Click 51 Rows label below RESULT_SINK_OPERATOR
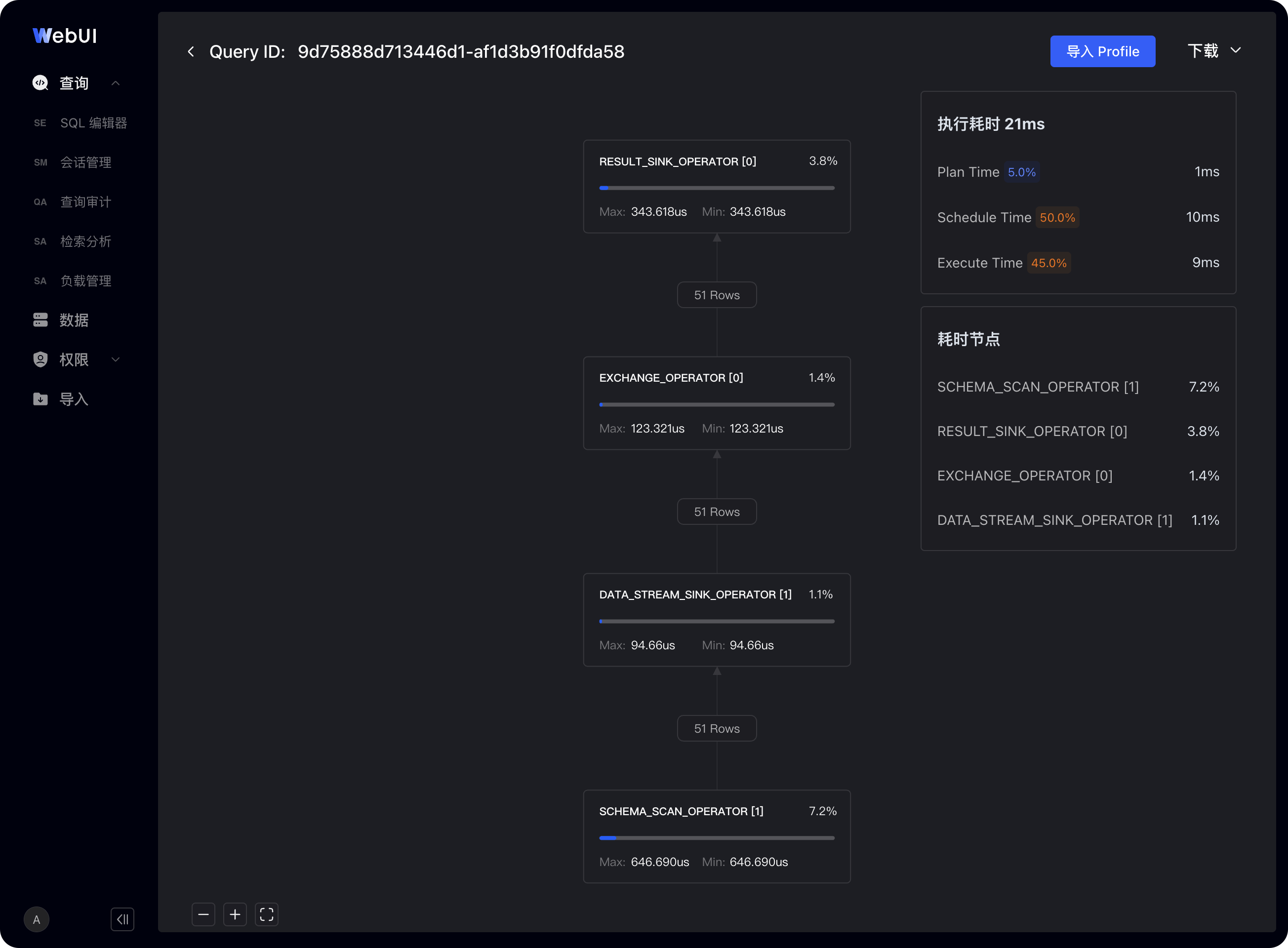This screenshot has width=1288, height=948. click(717, 295)
